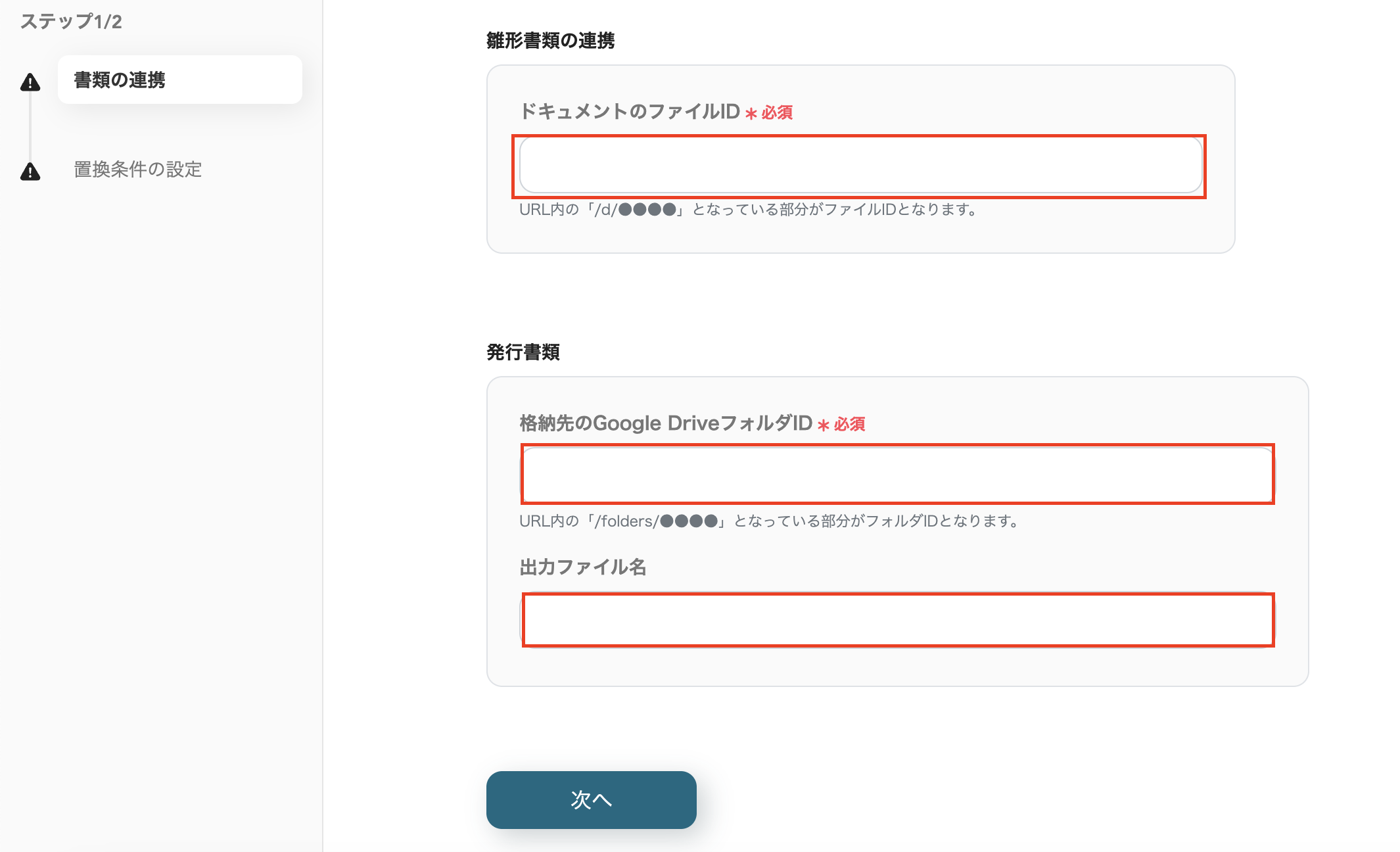Navigate to the 置換条件の設定 step
The height and width of the screenshot is (852, 1400).
pyautogui.click(x=139, y=170)
